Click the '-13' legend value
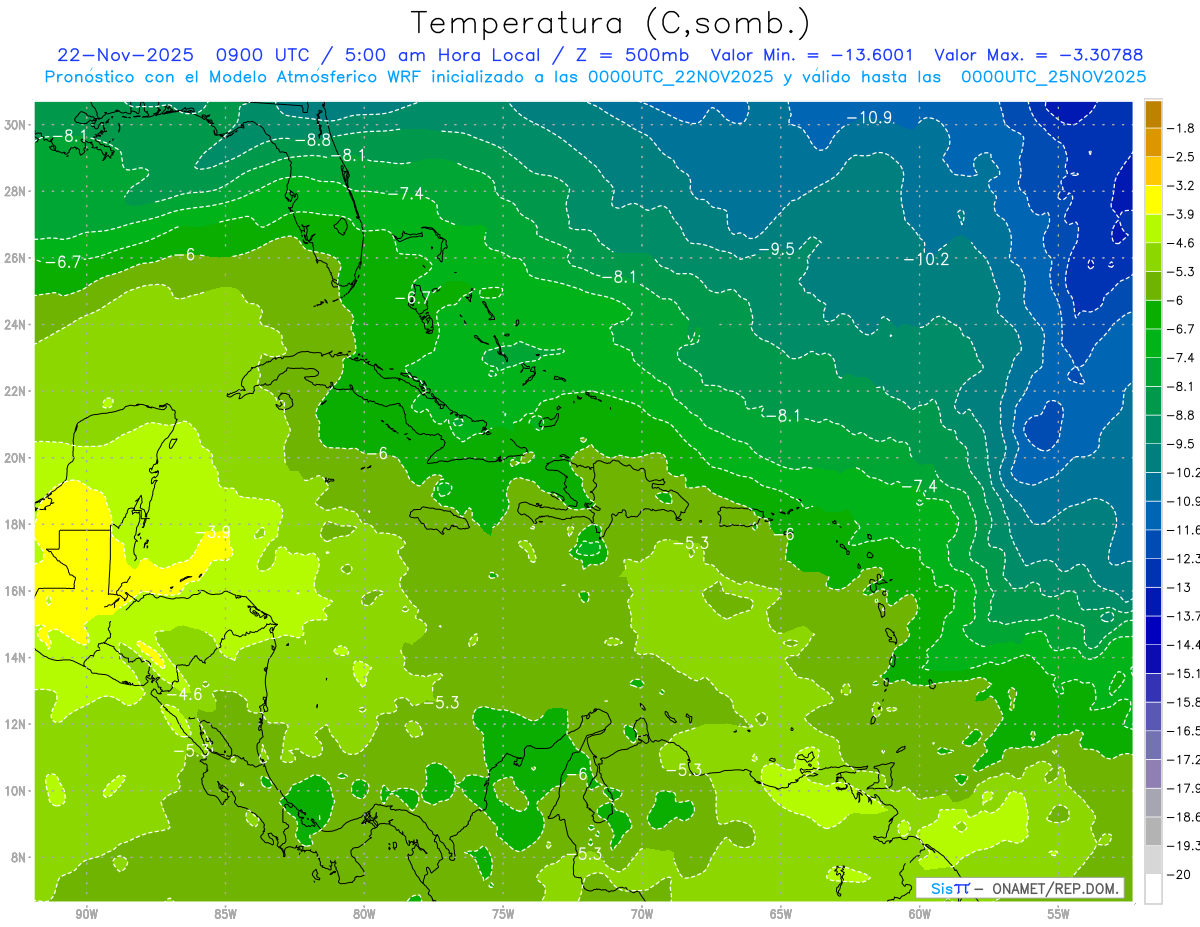 1178,587
